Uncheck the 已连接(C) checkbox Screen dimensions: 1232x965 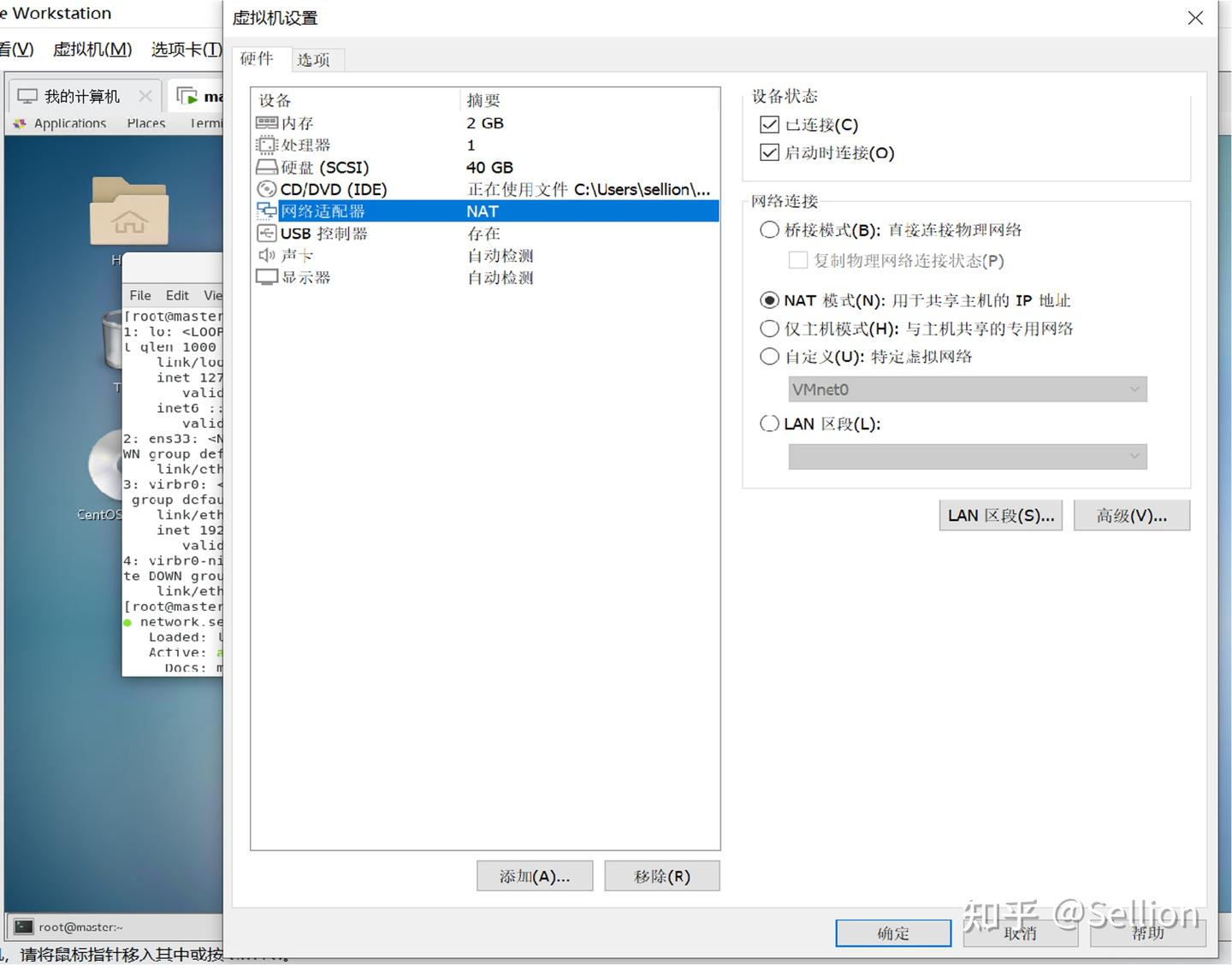point(769,124)
